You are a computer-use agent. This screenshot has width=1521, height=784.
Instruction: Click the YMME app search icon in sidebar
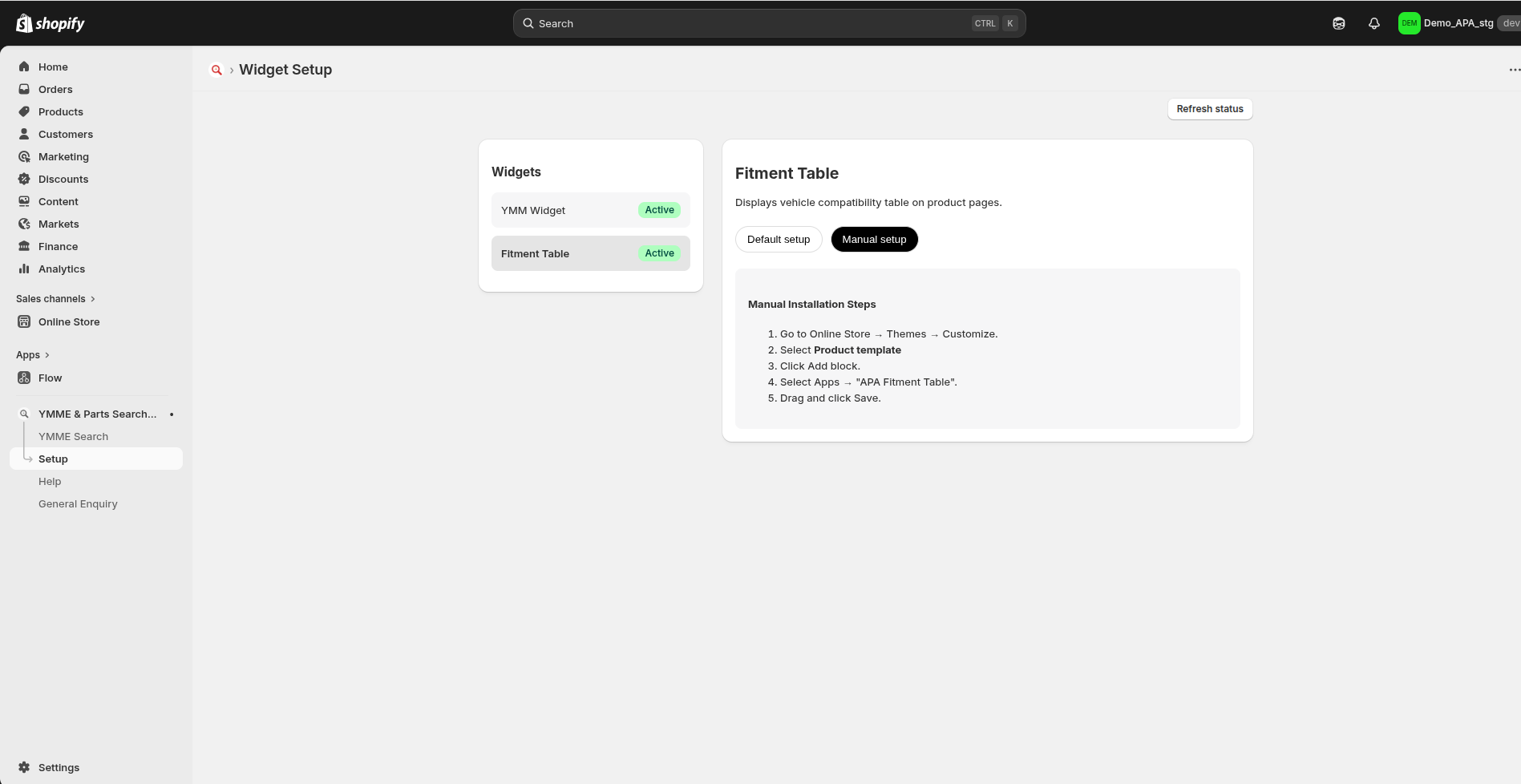[24, 414]
